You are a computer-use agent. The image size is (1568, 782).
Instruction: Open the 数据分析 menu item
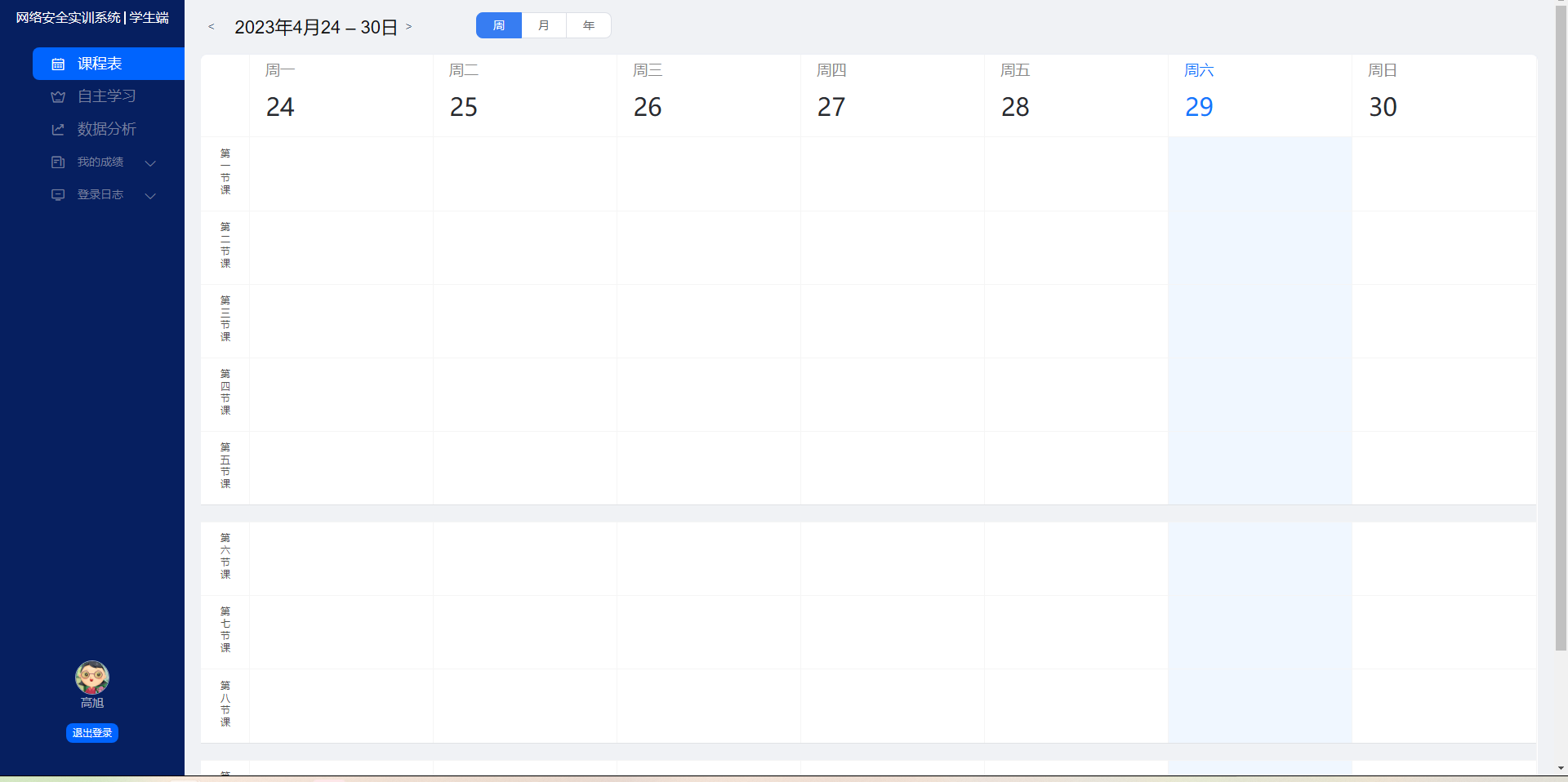[x=109, y=129]
